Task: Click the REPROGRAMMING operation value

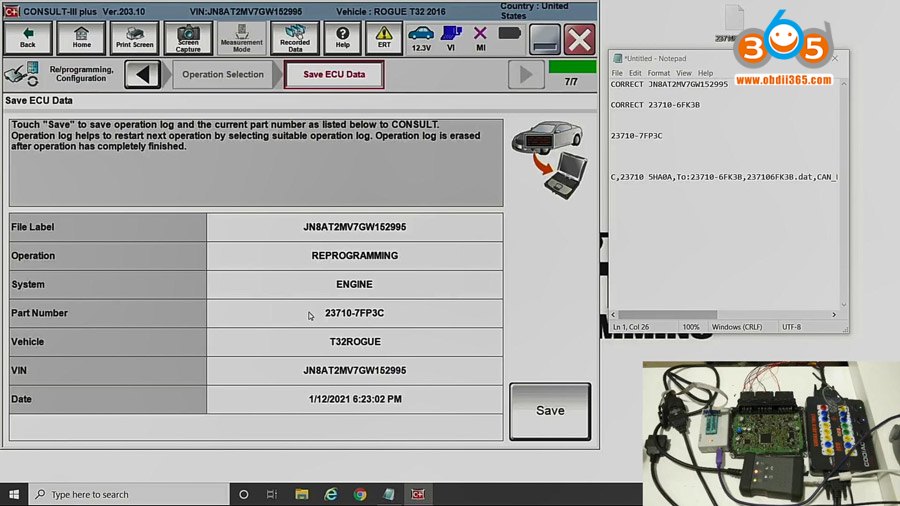Action: tap(355, 256)
